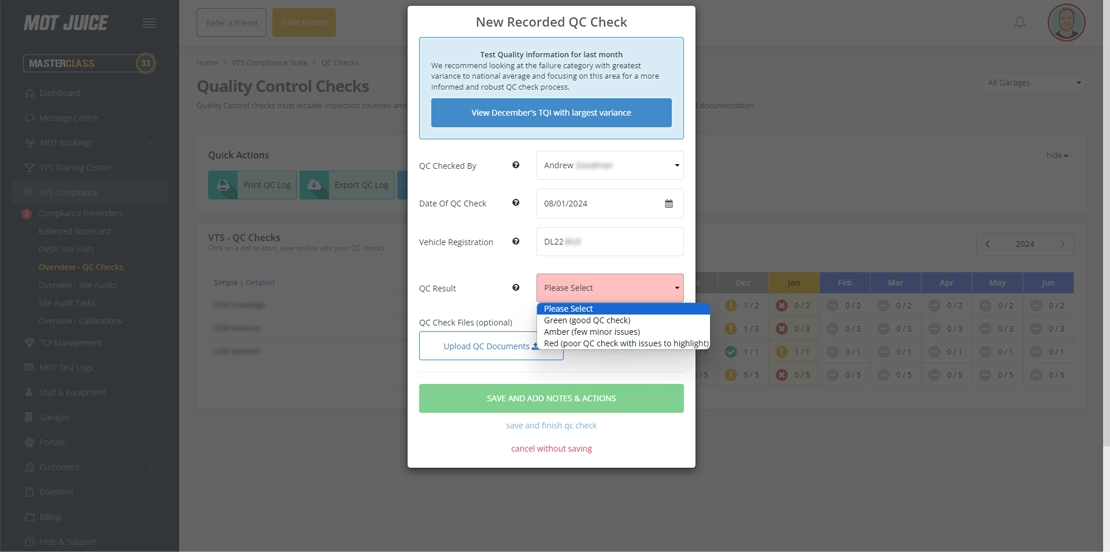Open the user profile avatar

coord(1066,23)
